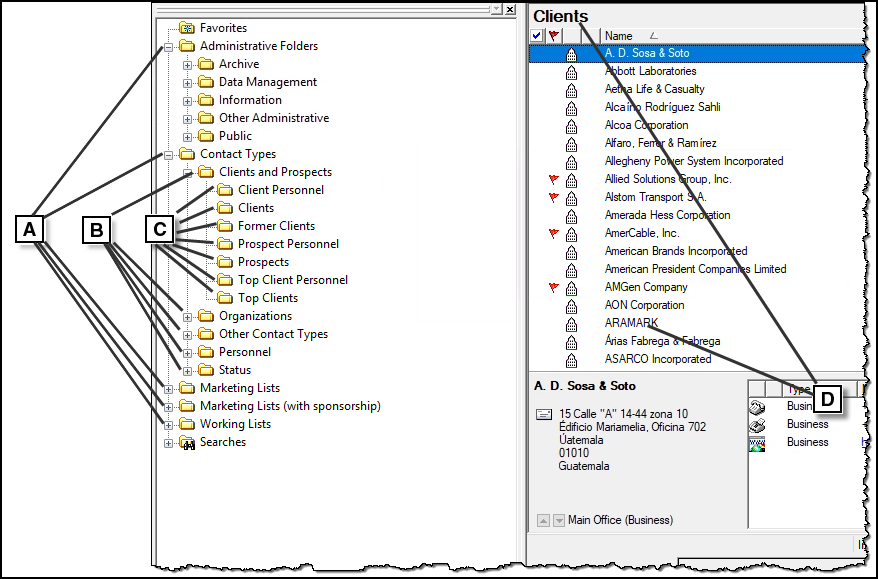Select the A. D. Sosa & Soto row
This screenshot has height=579, width=878.
pyautogui.click(x=697, y=54)
